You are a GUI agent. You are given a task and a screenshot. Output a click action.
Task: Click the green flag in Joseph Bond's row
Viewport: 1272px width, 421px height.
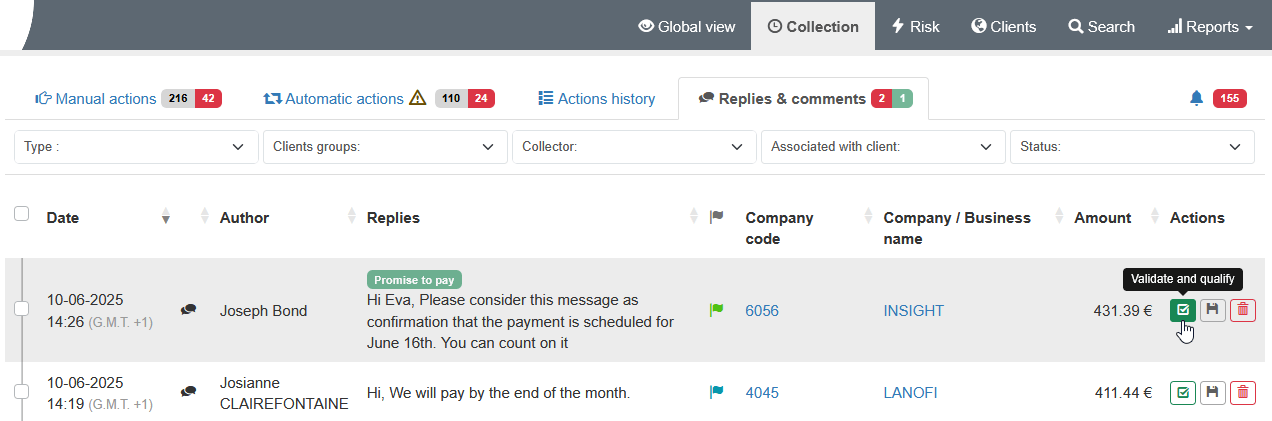pos(716,310)
